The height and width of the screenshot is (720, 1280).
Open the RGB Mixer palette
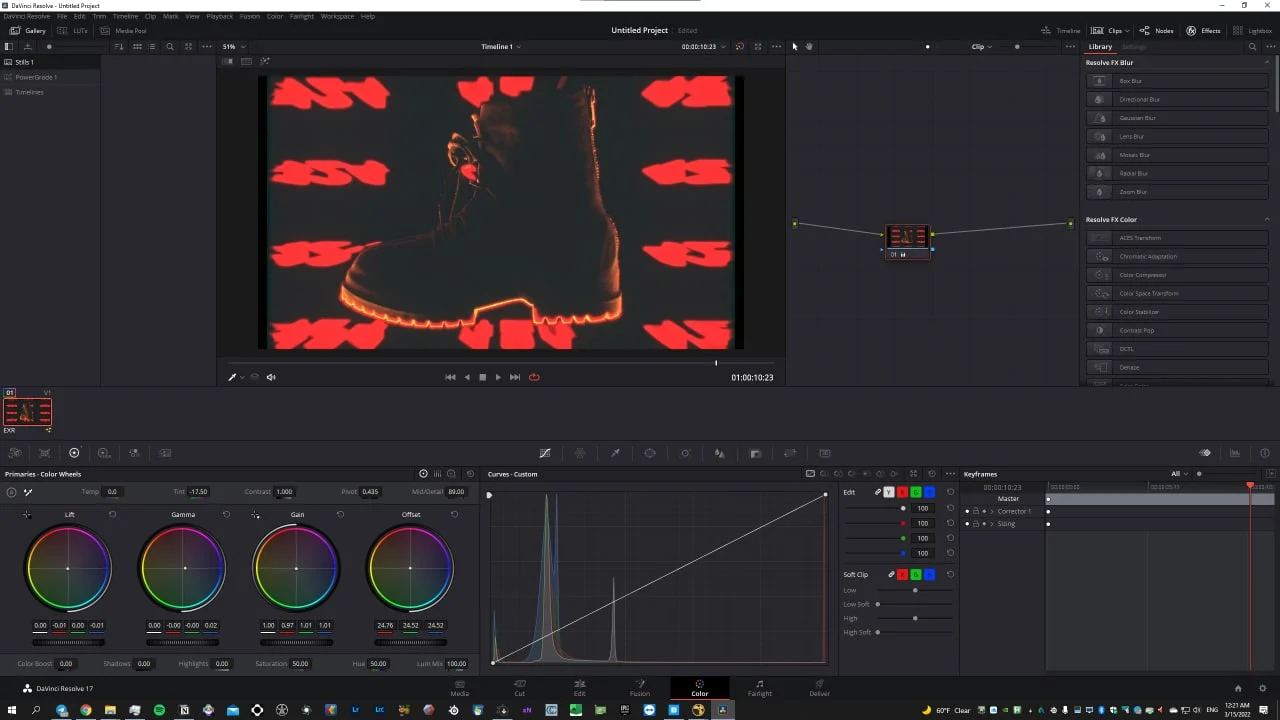point(134,453)
